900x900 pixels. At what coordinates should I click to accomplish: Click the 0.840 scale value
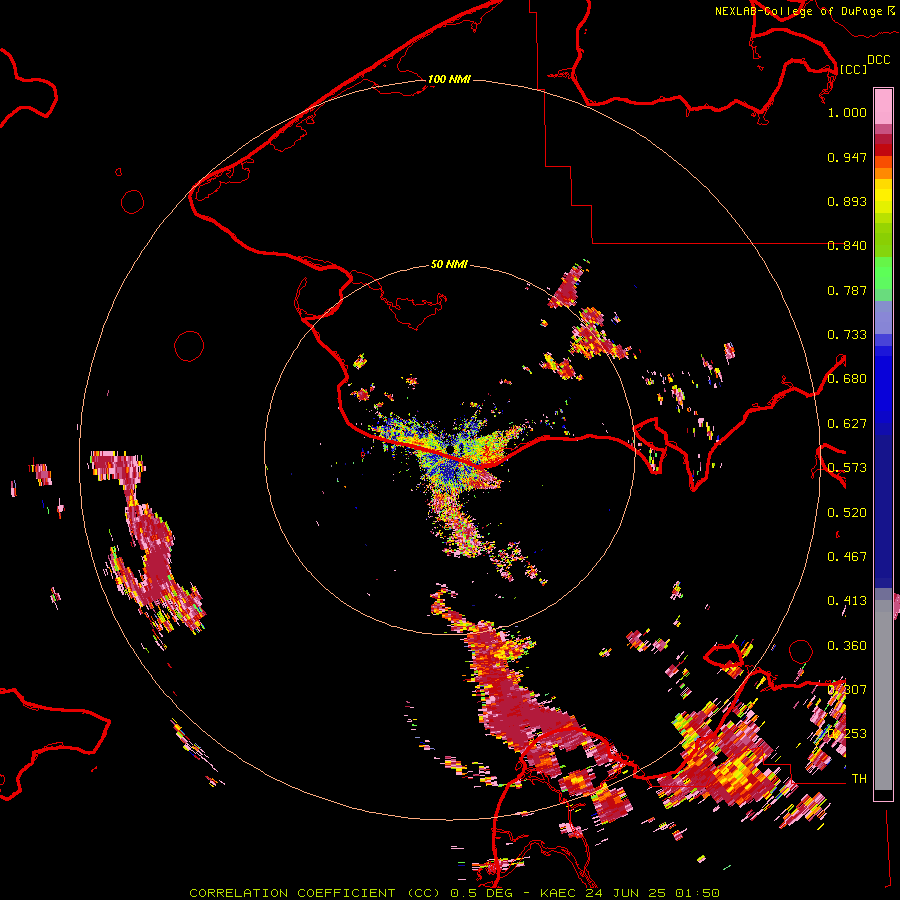847,246
